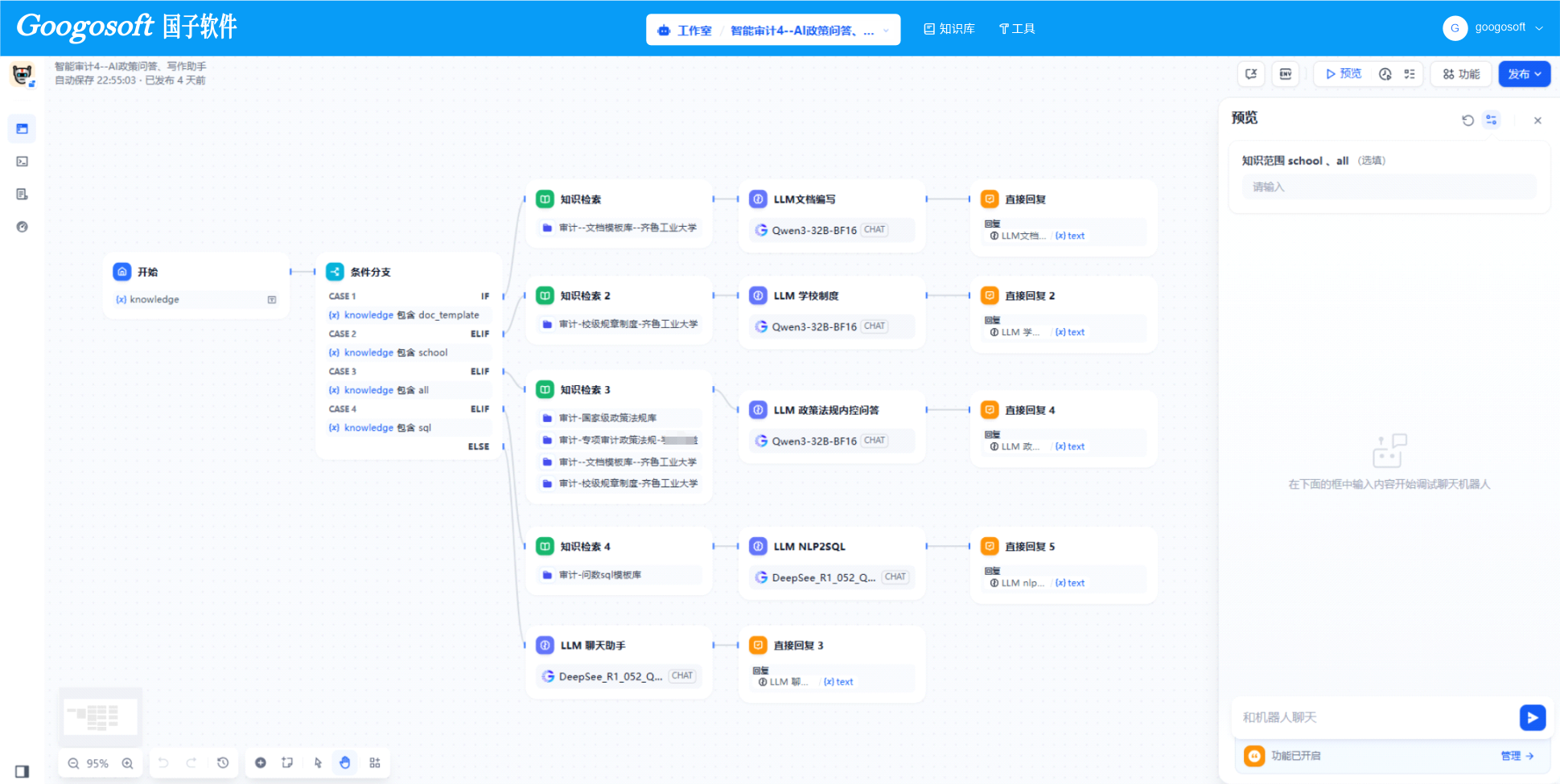Click the organize nodes layout icon
The width and height of the screenshot is (1560, 784).
click(375, 763)
